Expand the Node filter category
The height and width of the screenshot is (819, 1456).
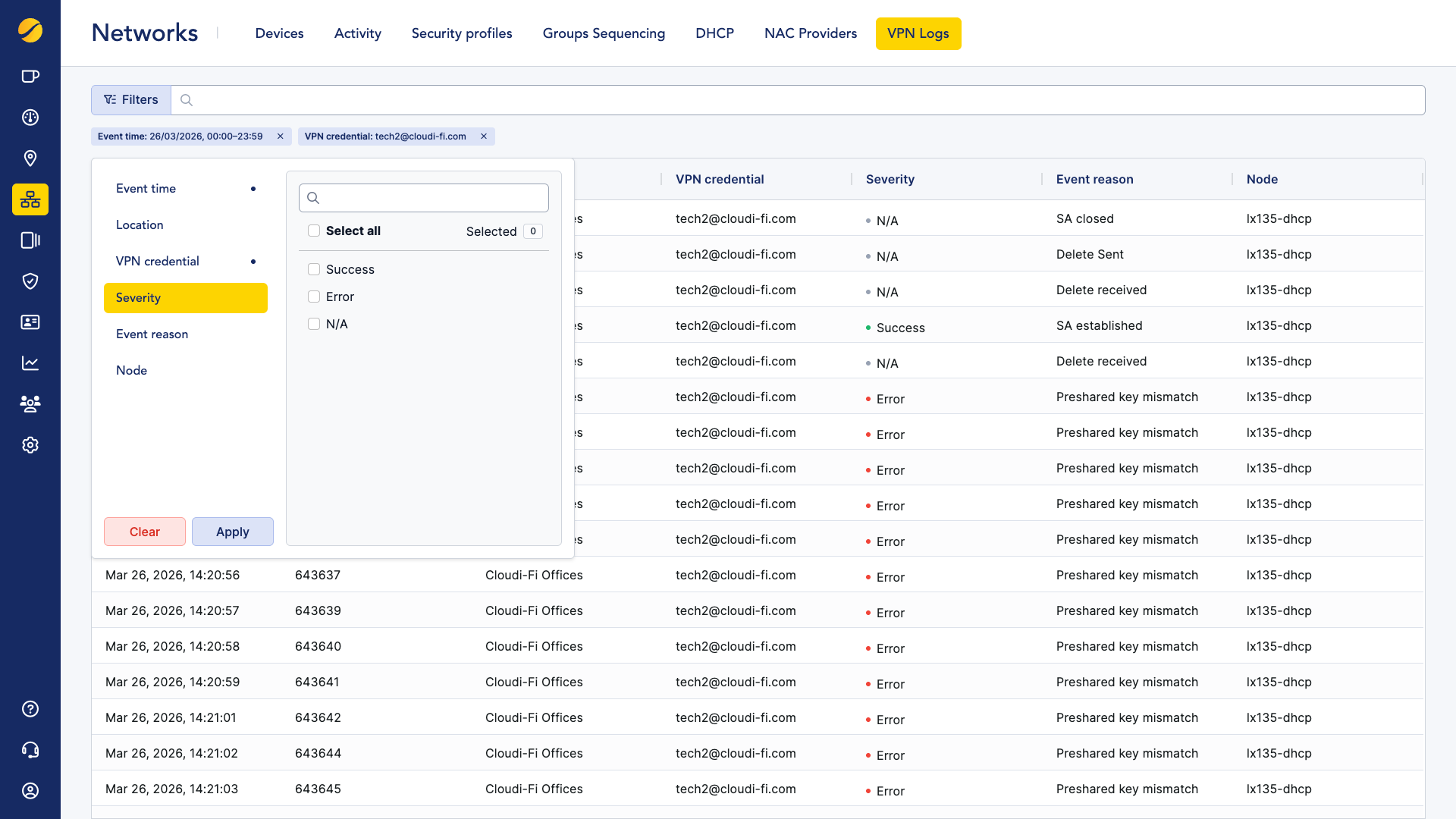(x=131, y=371)
